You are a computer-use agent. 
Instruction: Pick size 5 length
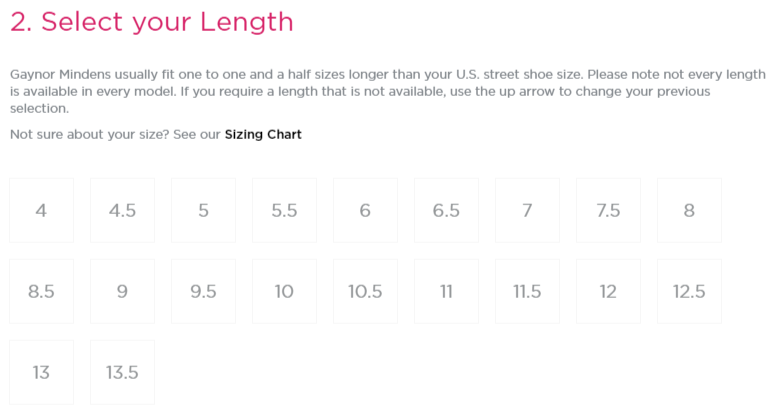[203, 210]
